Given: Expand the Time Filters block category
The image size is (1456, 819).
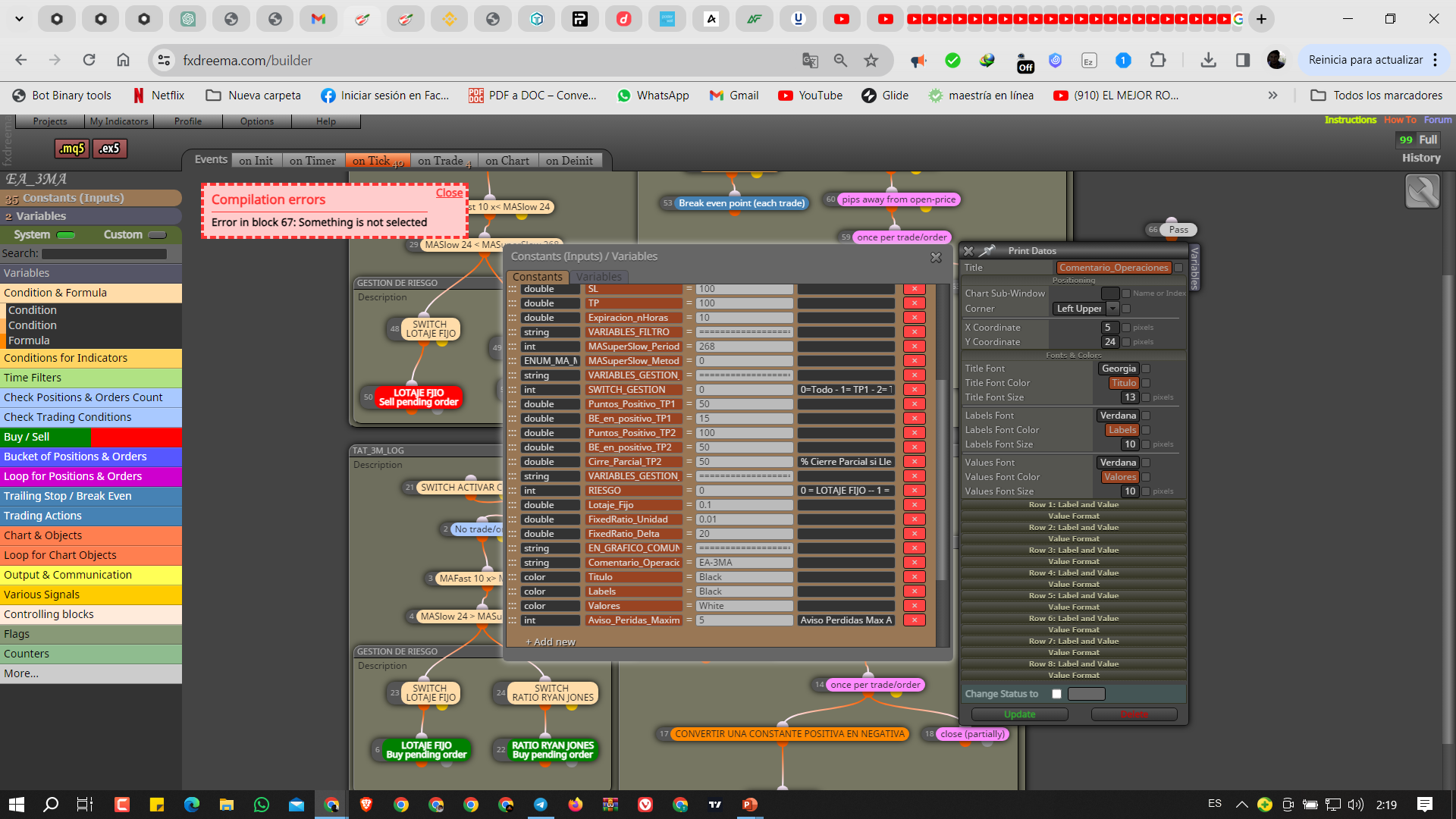Looking at the screenshot, I should point(91,378).
